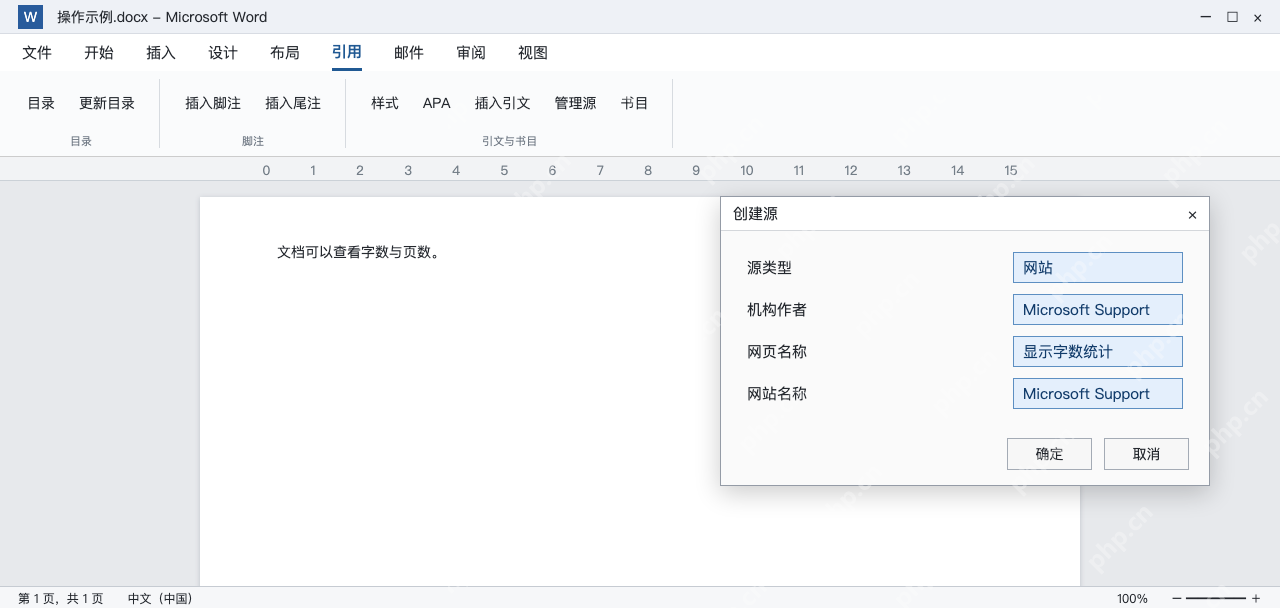This screenshot has height=608, width=1280.
Task: Click the Word app icon in title bar
Action: point(30,17)
